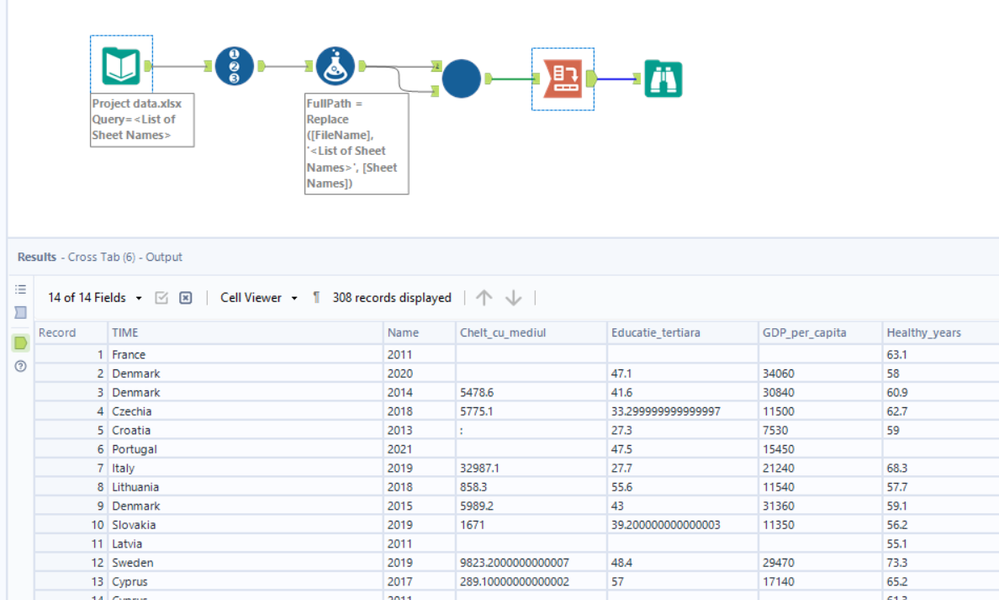Show the messages list in Results sidebar
The height and width of the screenshot is (600, 999).
click(x=20, y=290)
